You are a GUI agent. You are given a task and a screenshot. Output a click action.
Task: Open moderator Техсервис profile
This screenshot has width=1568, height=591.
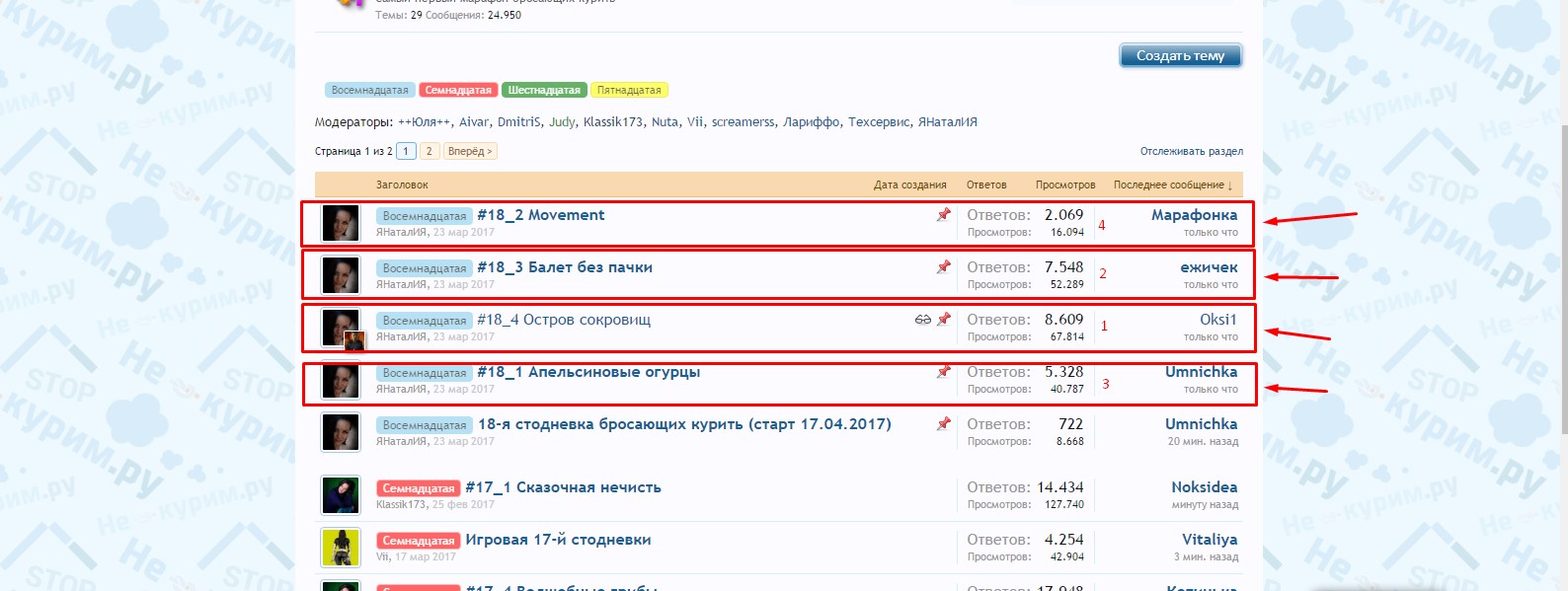[879, 122]
